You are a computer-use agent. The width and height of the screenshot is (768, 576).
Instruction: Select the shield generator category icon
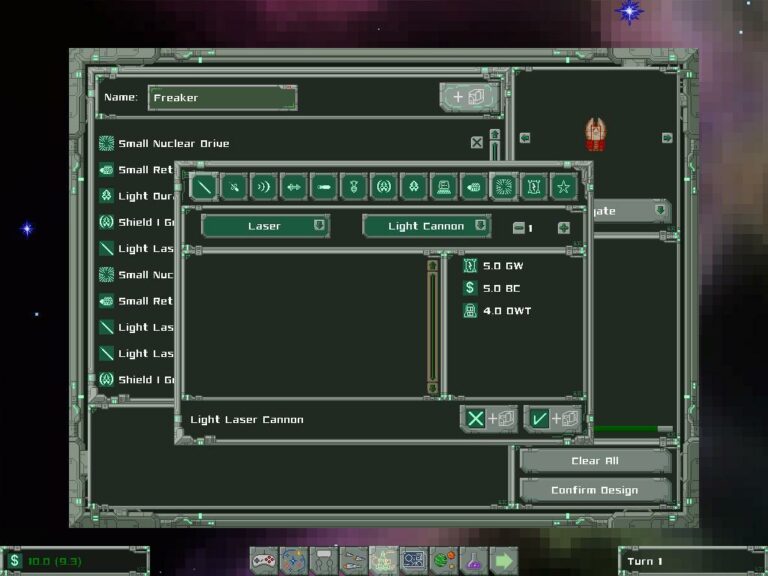point(384,187)
